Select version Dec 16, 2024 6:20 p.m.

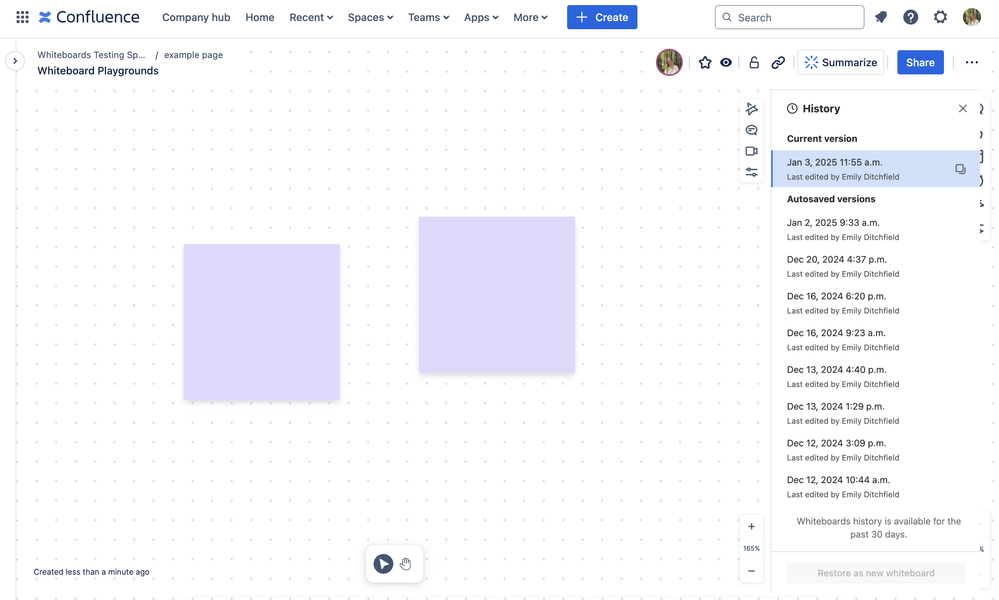(875, 303)
